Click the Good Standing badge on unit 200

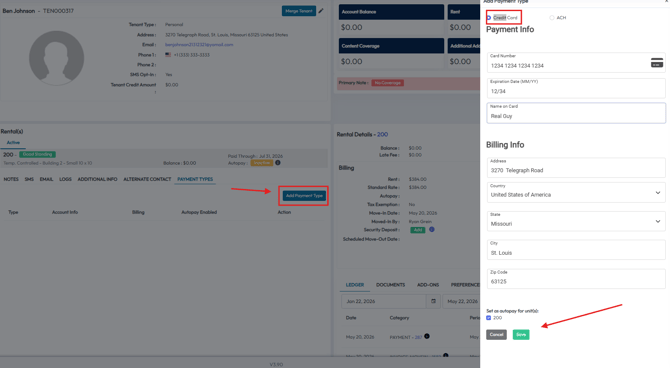(38, 154)
